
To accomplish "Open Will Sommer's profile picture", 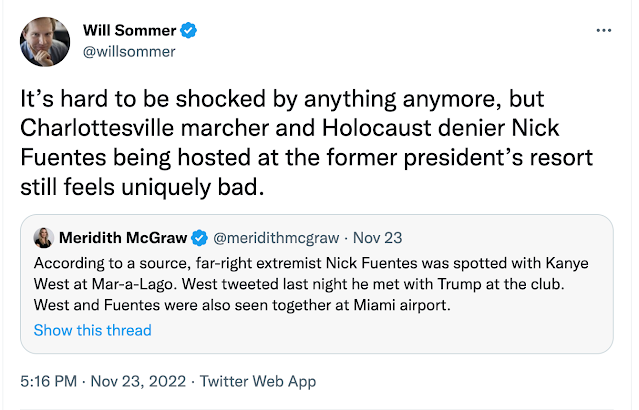I will pos(45,41).
